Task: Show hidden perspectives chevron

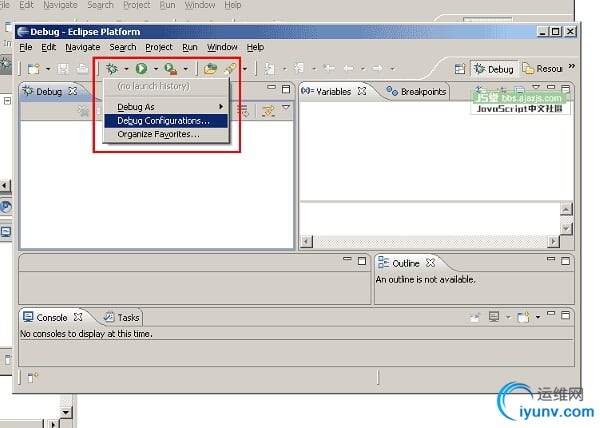Action: 571,67
